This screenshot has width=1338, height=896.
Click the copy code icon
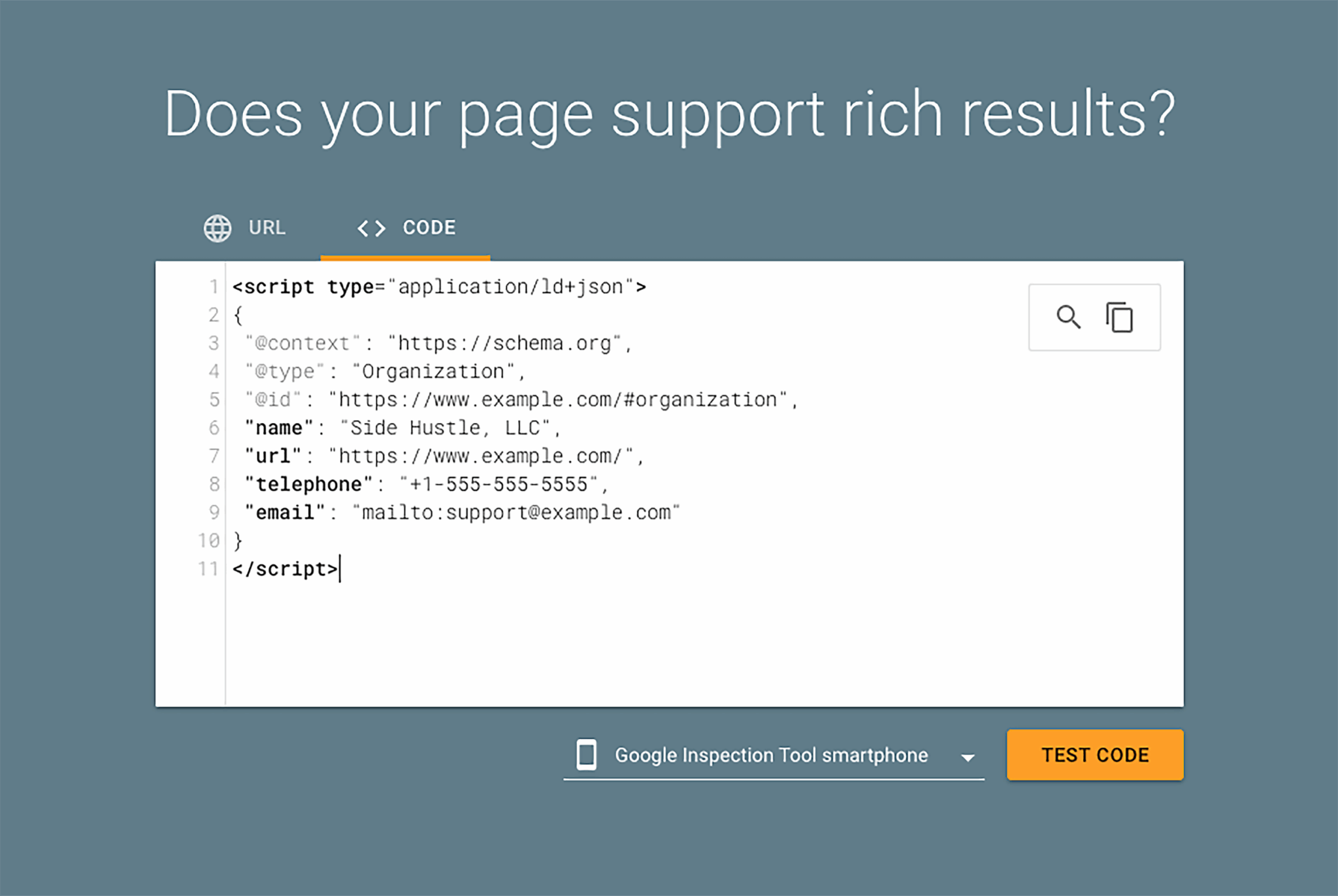point(1119,317)
